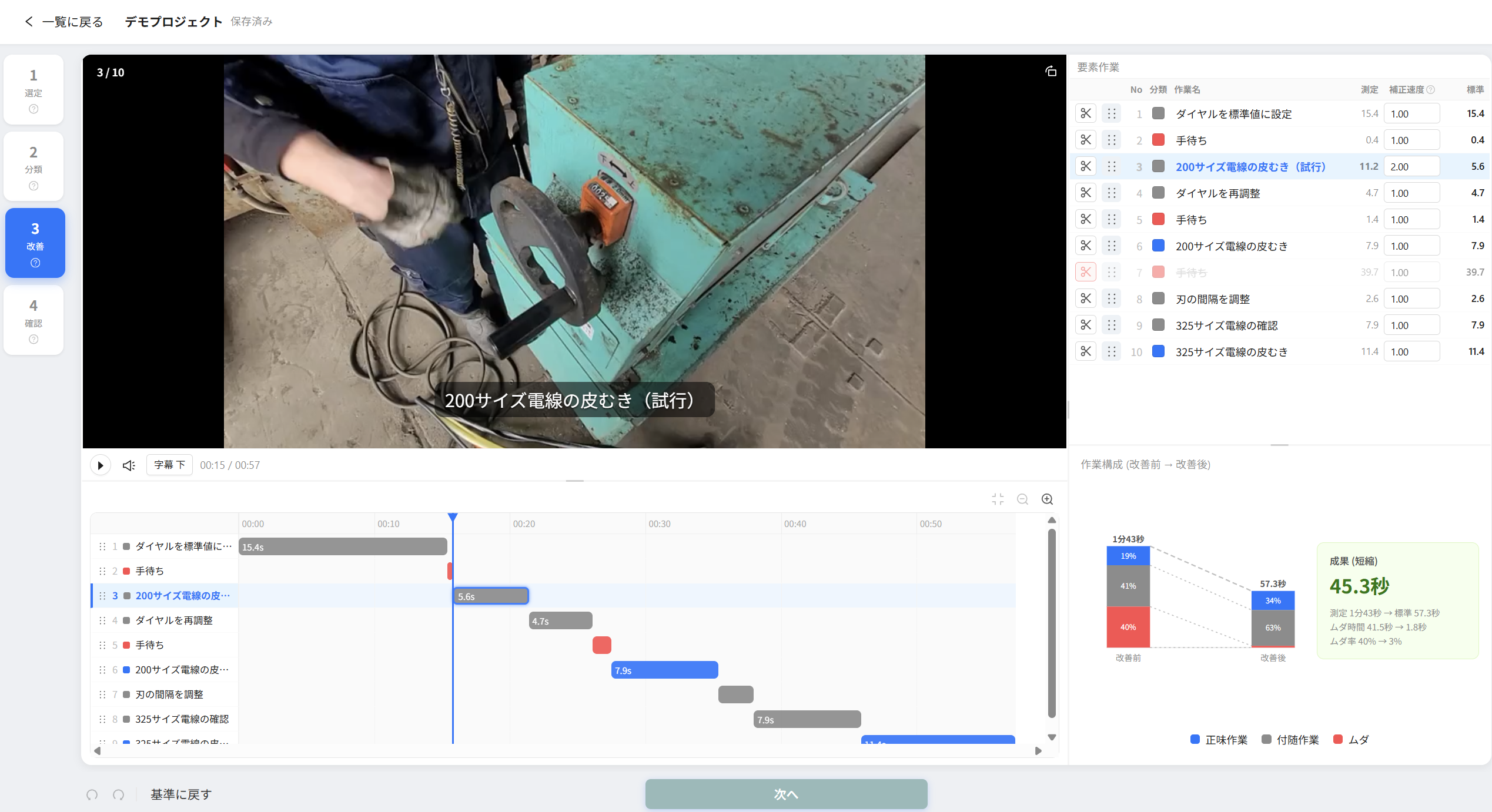
Task: Click scissors icon for row 5 手待ち
Action: 1086,219
